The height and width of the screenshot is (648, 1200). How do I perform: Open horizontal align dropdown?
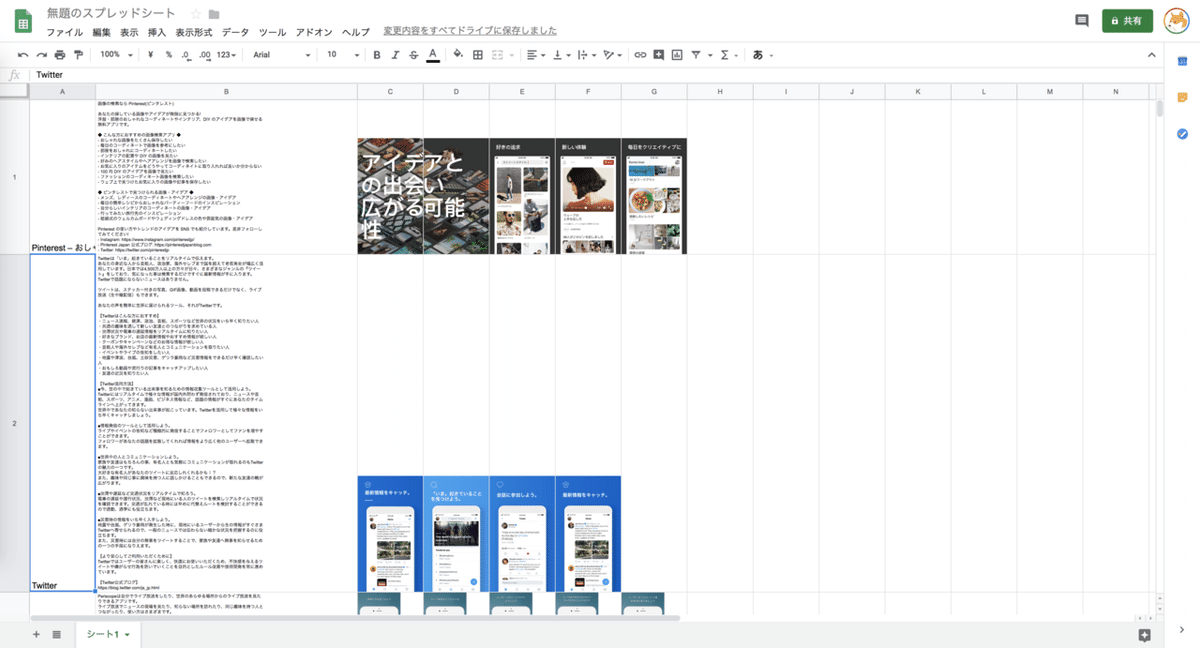[x=534, y=54]
